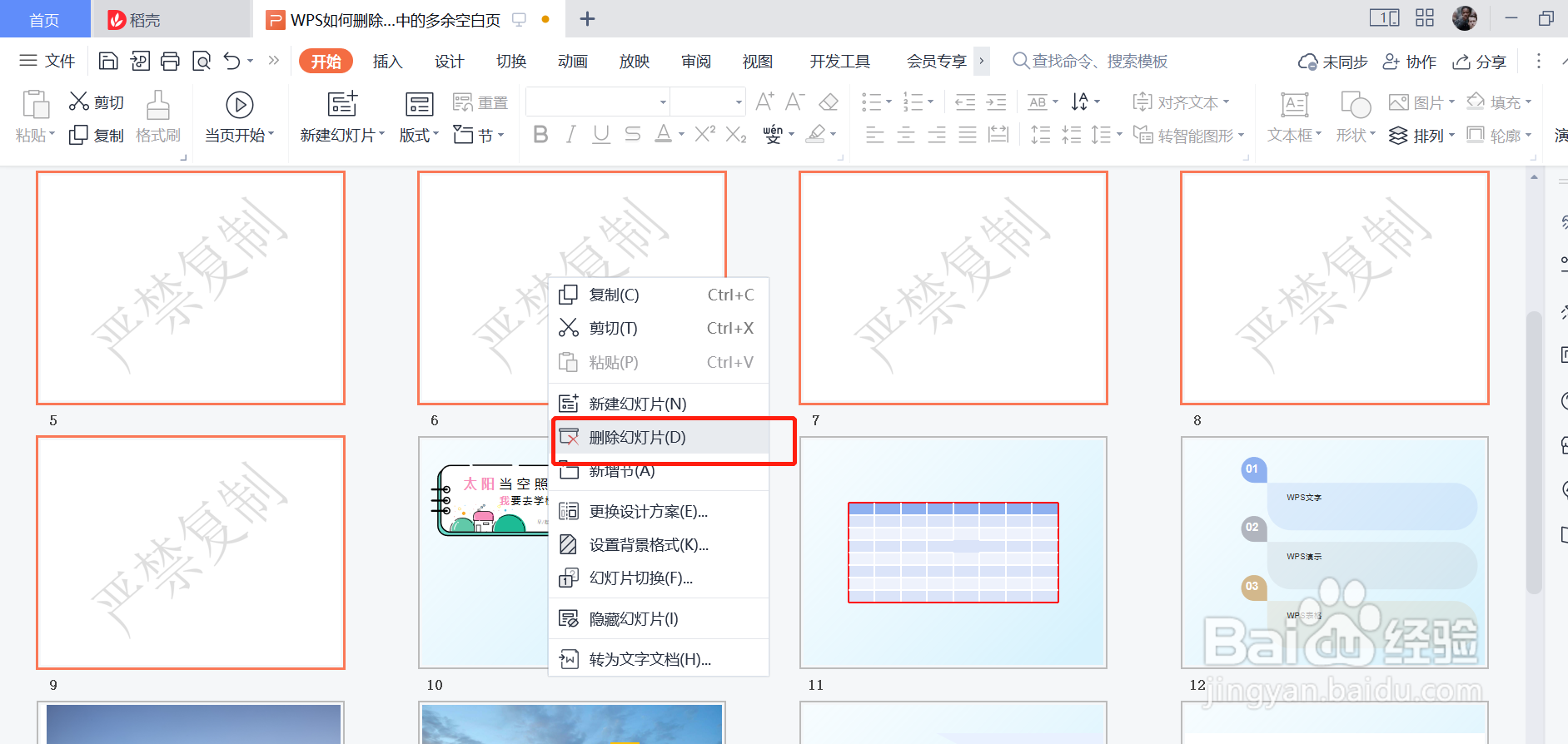The height and width of the screenshot is (744, 1568).
Task: Choose Set Background Format (设置背景格式) item
Action: pyautogui.click(x=659, y=544)
